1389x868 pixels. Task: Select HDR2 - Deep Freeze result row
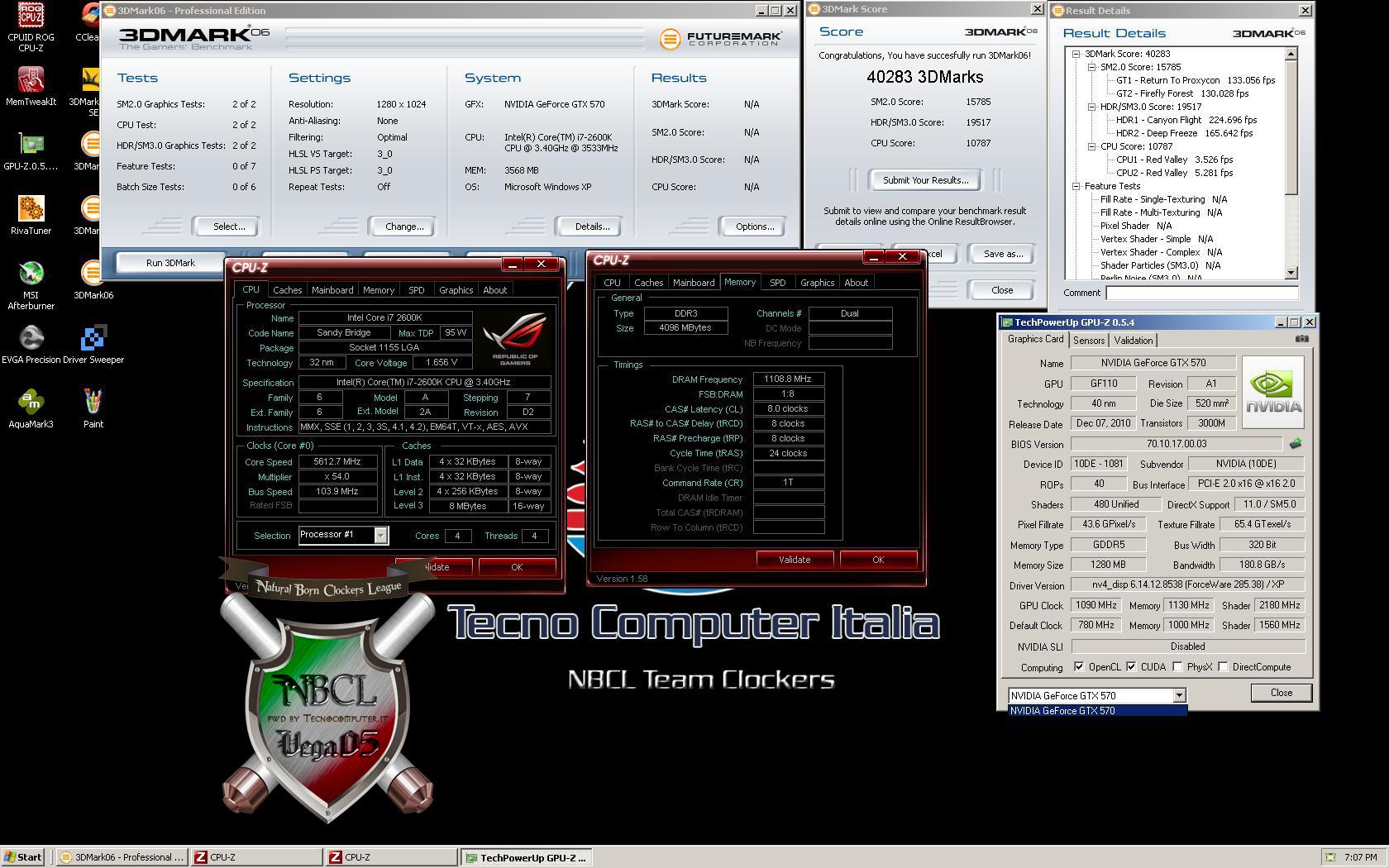(x=1184, y=133)
